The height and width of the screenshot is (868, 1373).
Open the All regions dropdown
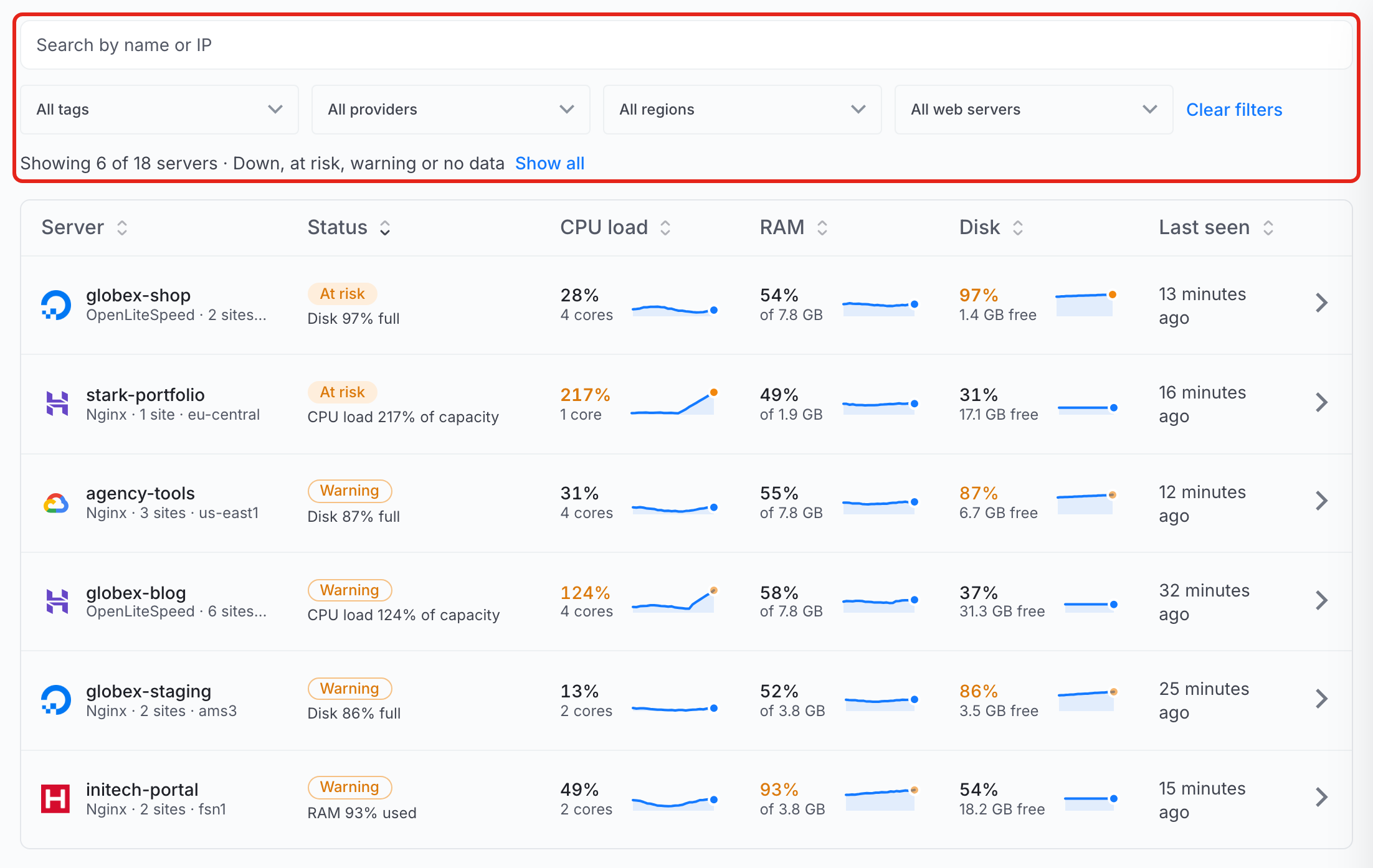click(743, 110)
